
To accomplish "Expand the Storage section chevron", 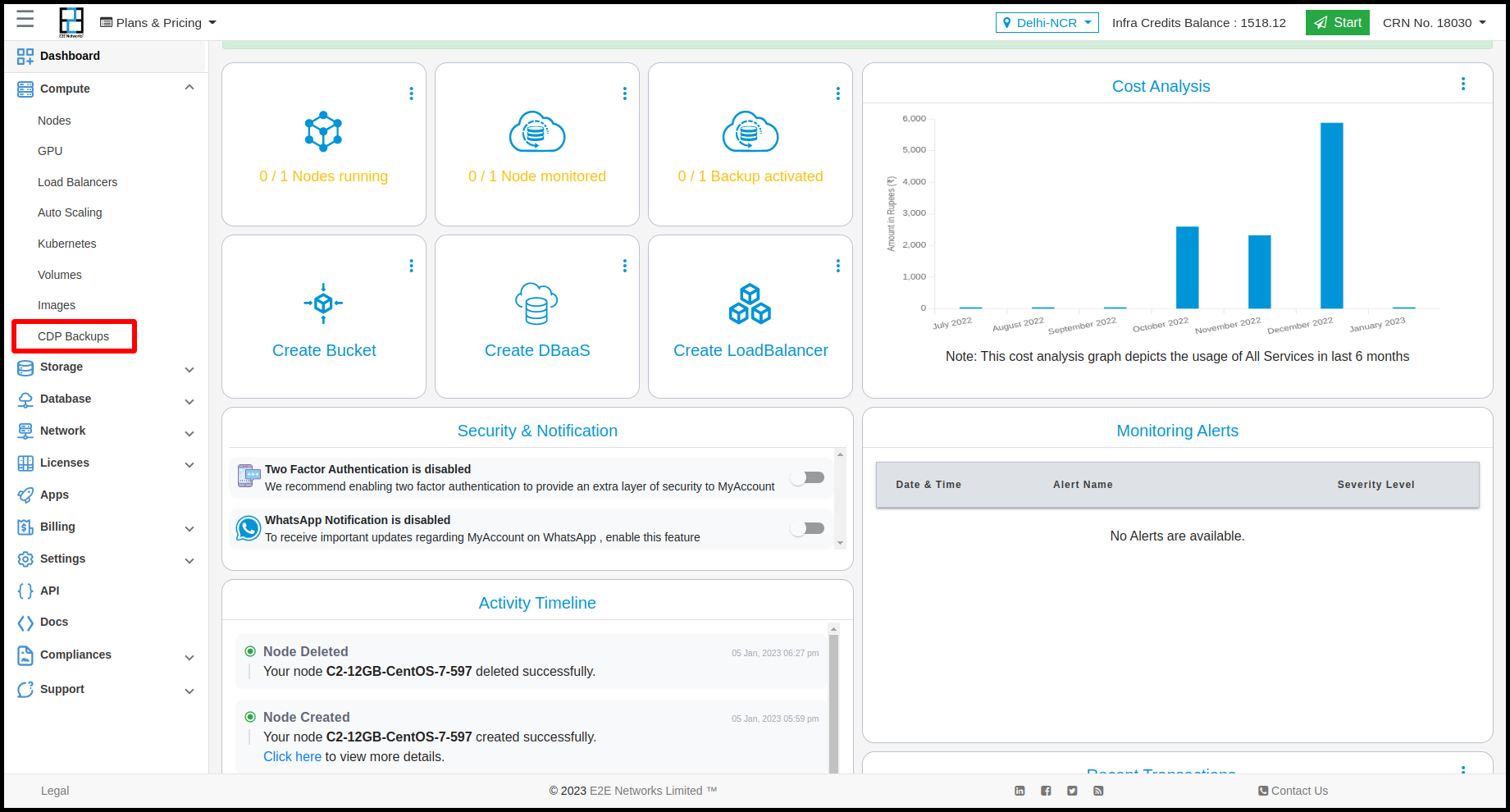I will [x=189, y=370].
